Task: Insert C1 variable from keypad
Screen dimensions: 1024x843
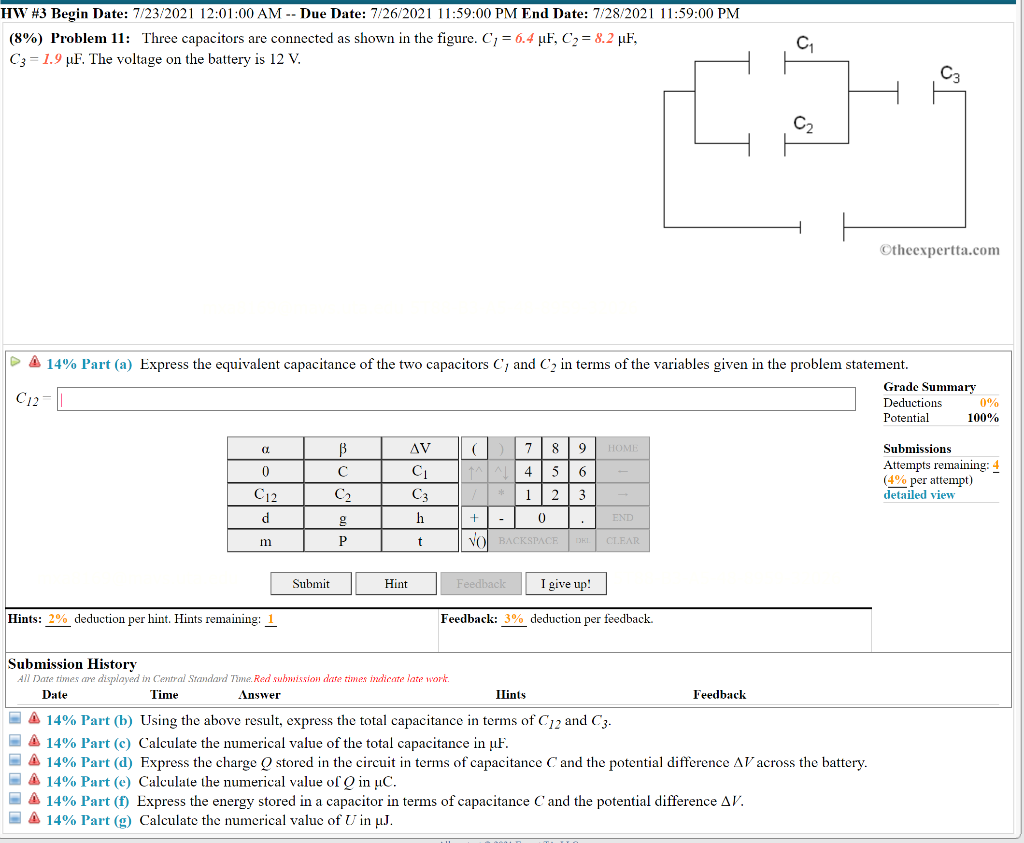Action: pyautogui.click(x=420, y=471)
